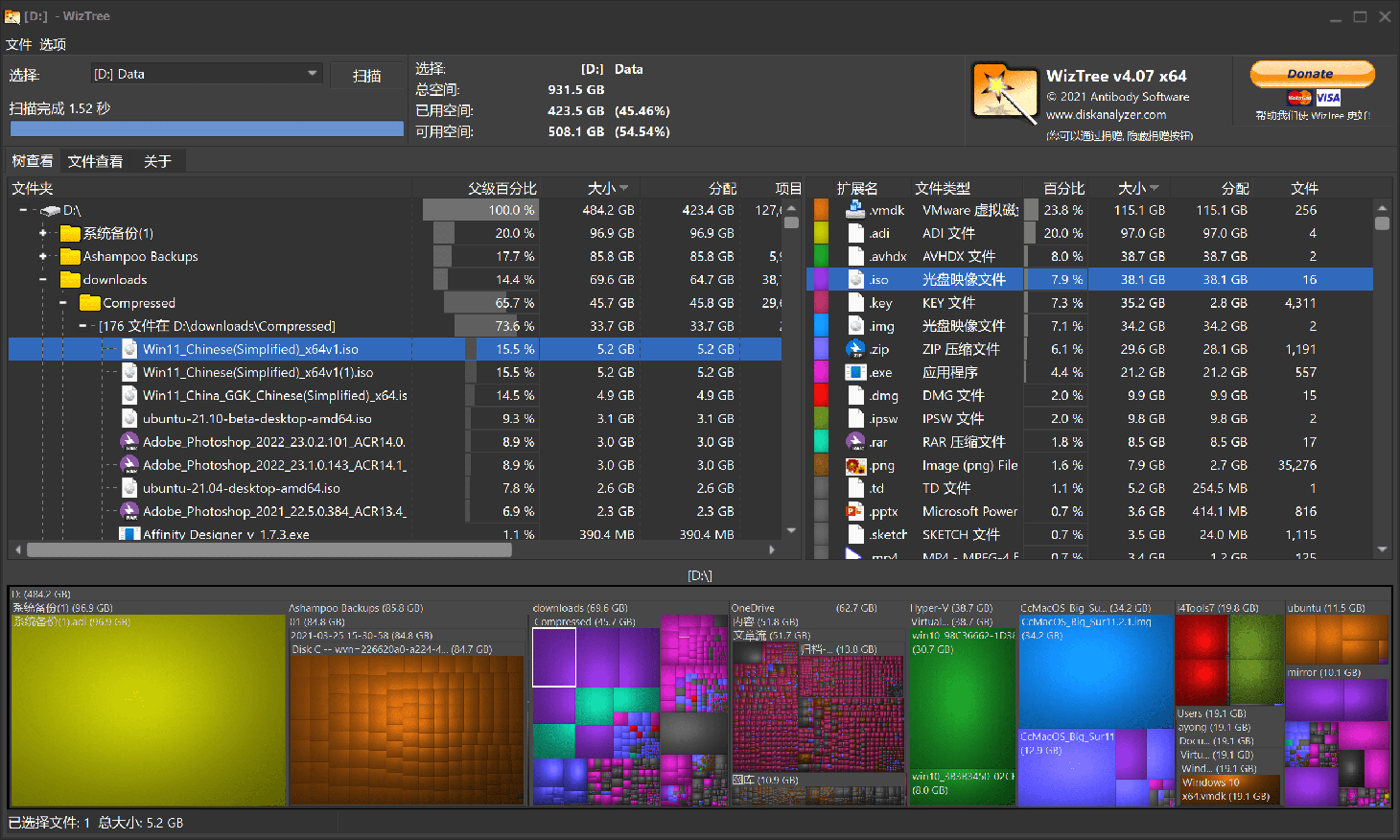Click the .iso file type icon
The width and height of the screenshot is (1400, 840).
pos(855,279)
